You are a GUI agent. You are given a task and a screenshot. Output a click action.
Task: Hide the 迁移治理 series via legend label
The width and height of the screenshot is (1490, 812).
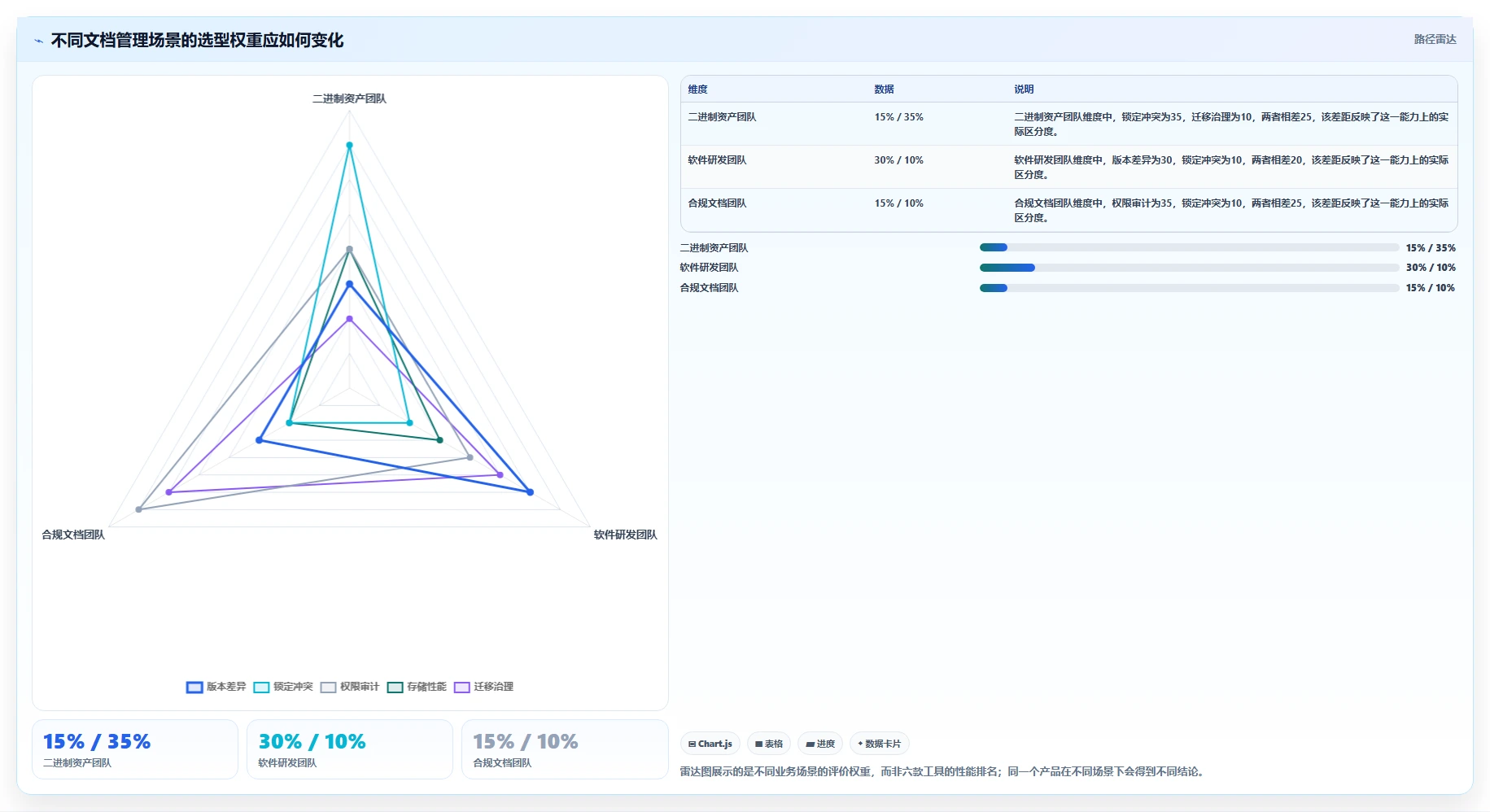[x=493, y=687]
